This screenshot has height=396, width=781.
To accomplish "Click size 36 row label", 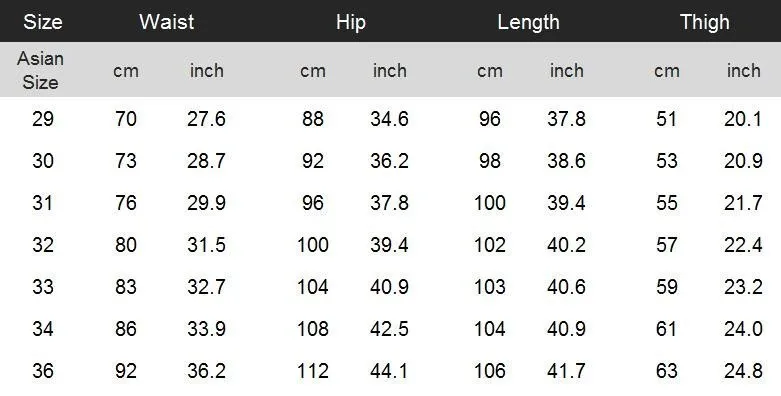I will [42, 371].
